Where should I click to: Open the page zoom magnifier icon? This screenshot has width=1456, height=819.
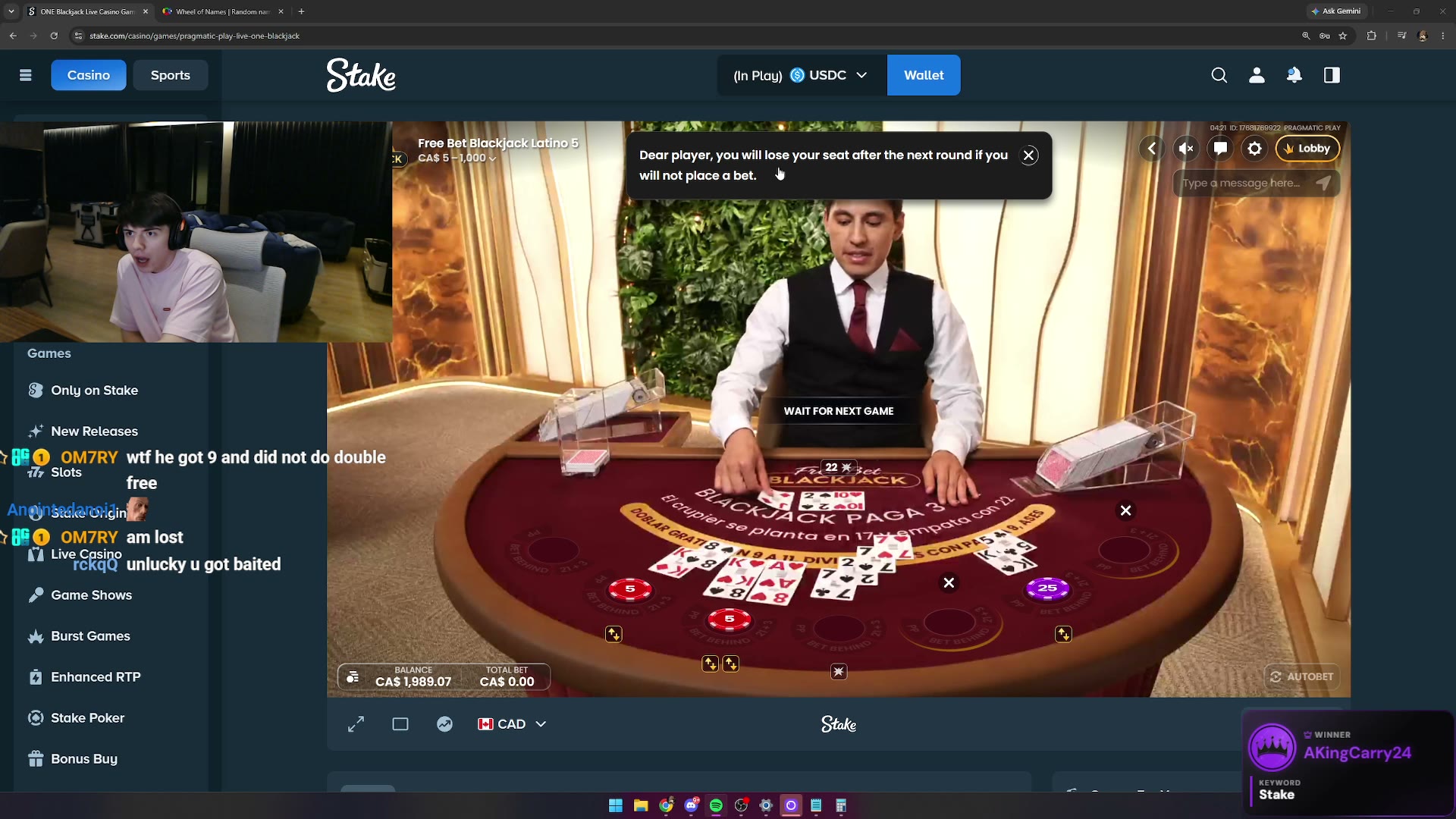coord(1306,36)
